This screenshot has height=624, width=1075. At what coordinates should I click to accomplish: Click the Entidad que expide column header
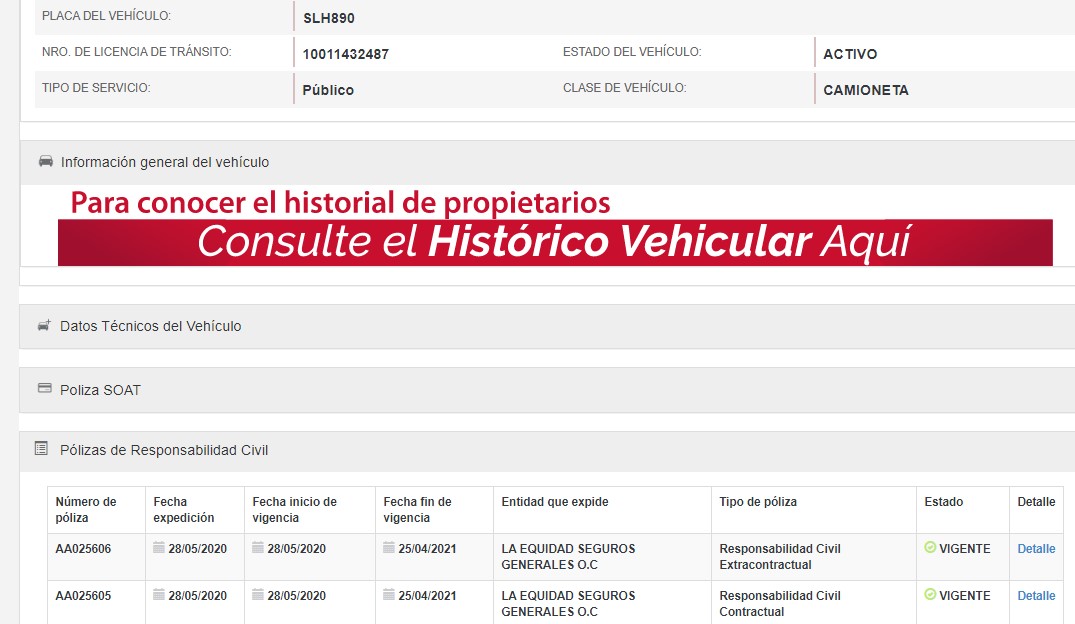pyautogui.click(x=555, y=502)
